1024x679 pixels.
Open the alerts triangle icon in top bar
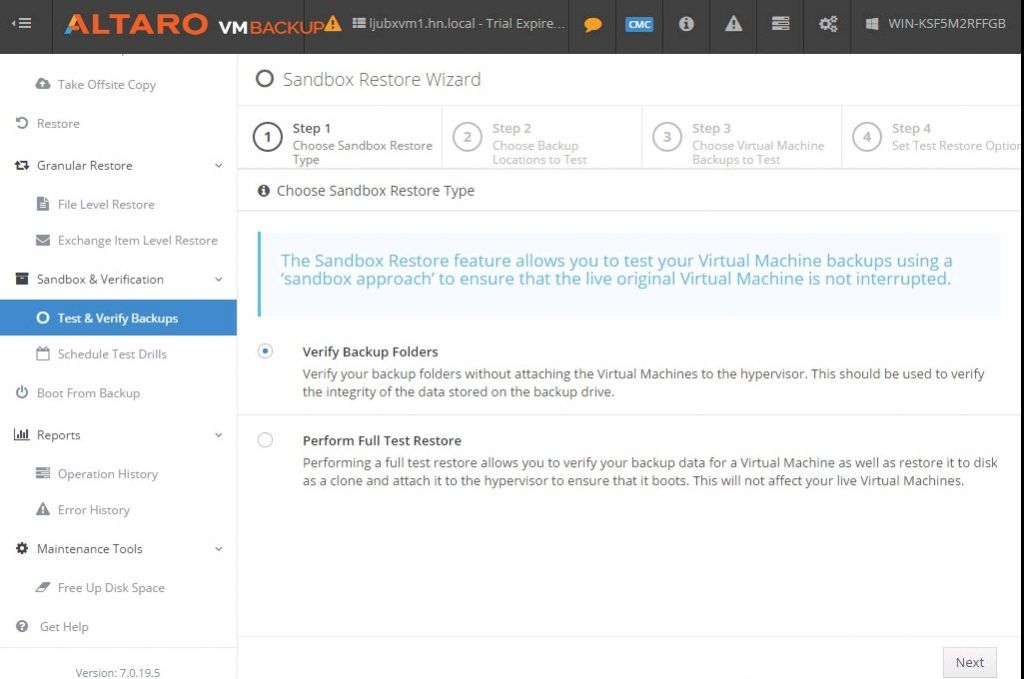(733, 24)
